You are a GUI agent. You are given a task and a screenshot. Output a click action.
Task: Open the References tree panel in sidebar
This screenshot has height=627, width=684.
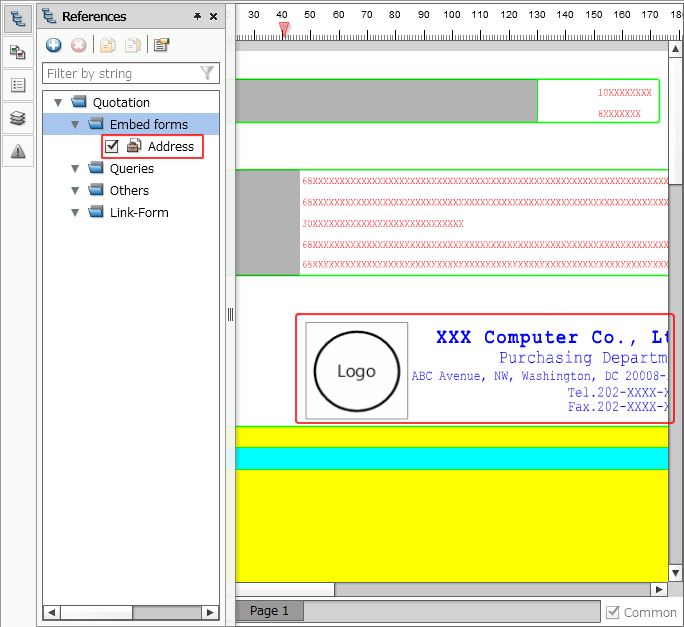[18, 19]
